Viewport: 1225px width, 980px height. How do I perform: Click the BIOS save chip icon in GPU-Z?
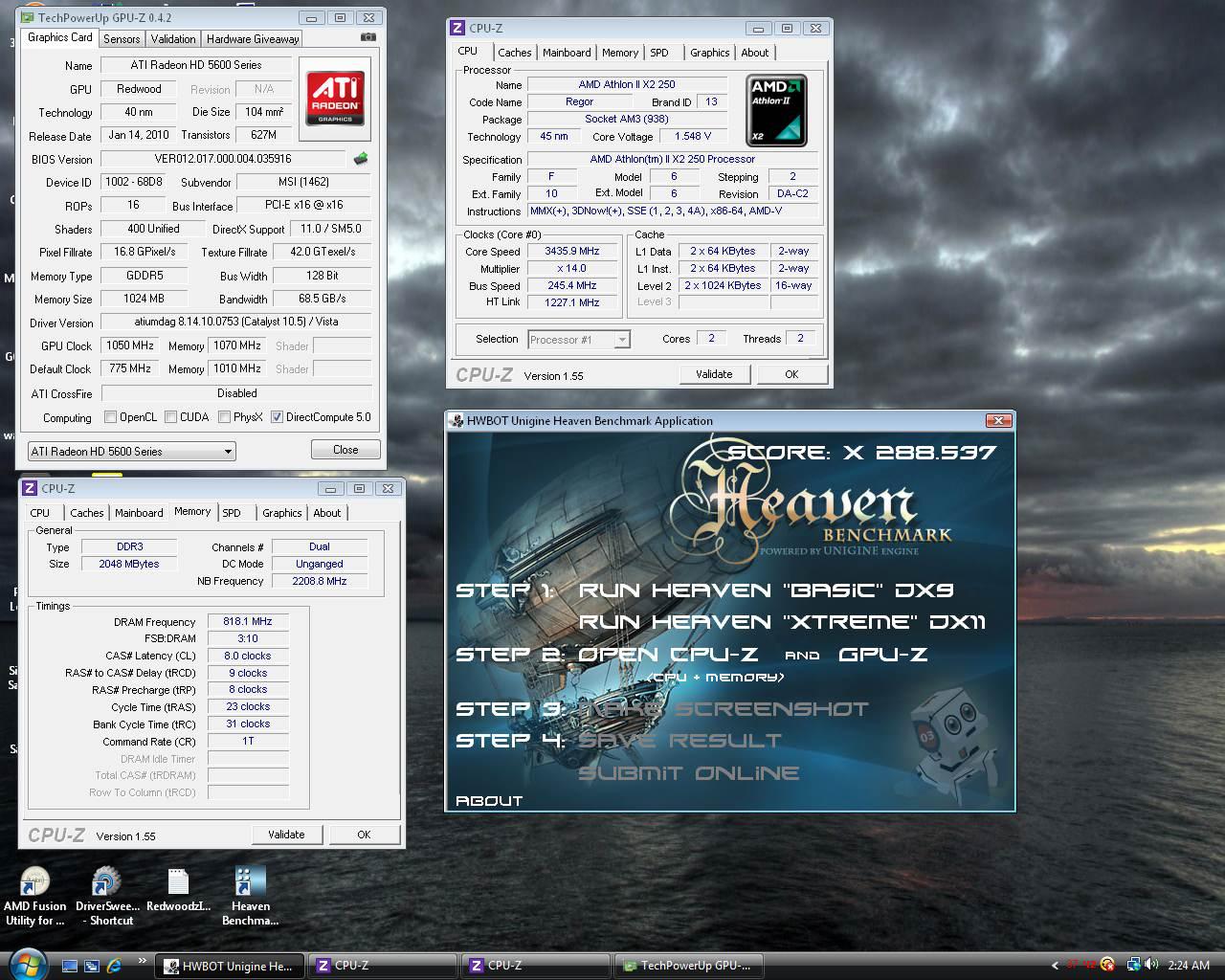click(x=361, y=159)
